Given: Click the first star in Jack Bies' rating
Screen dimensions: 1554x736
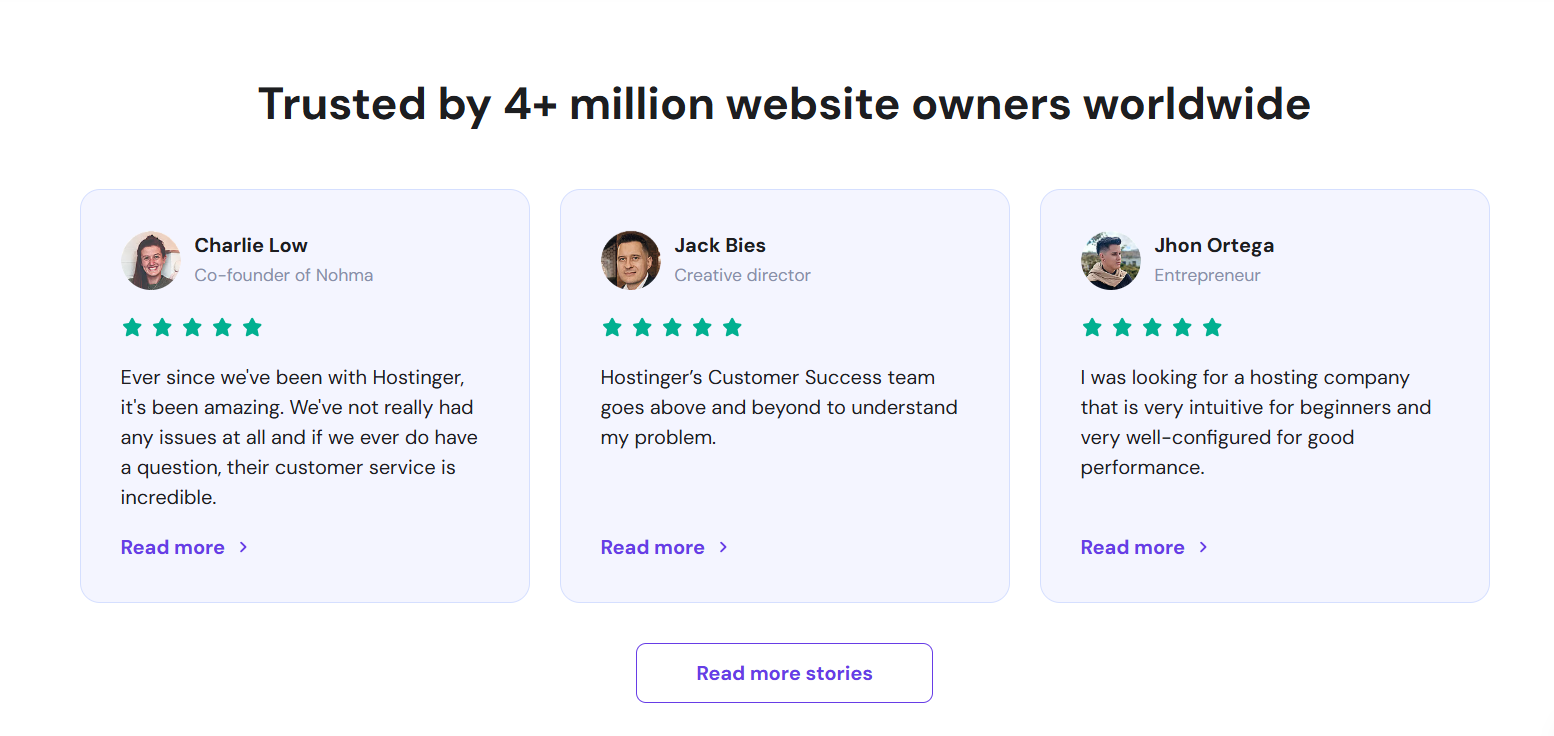Looking at the screenshot, I should click(x=612, y=327).
